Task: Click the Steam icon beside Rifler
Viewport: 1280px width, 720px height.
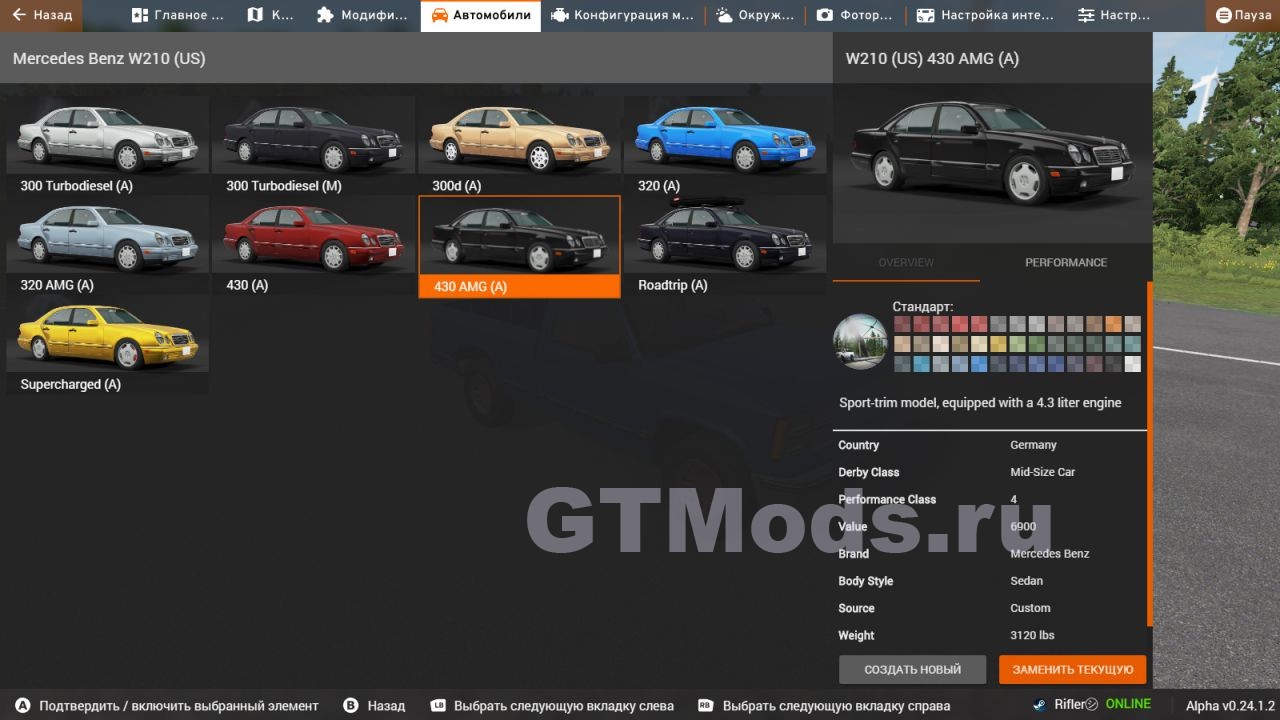Action: point(1040,704)
